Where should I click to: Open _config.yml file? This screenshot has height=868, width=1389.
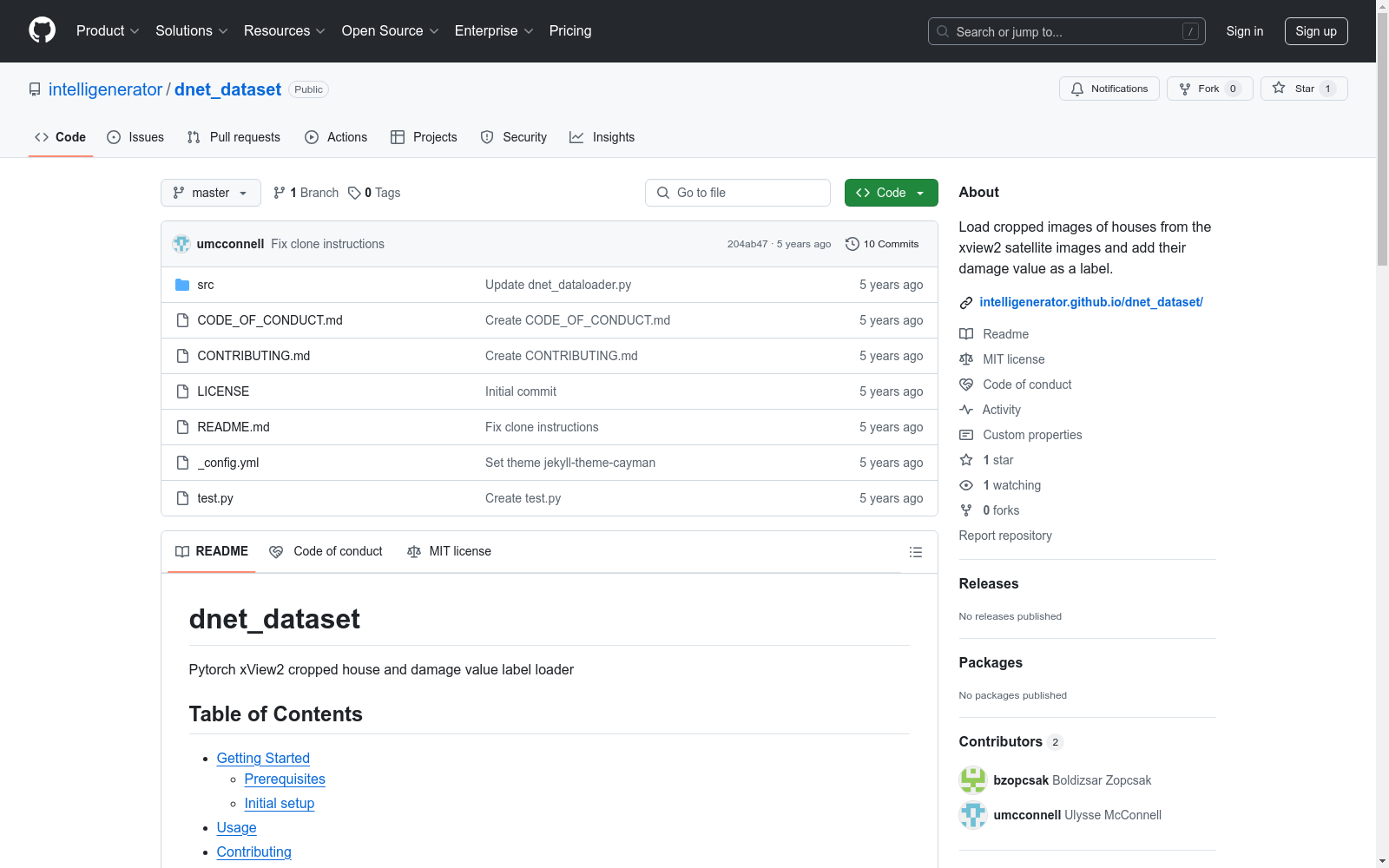228,463
